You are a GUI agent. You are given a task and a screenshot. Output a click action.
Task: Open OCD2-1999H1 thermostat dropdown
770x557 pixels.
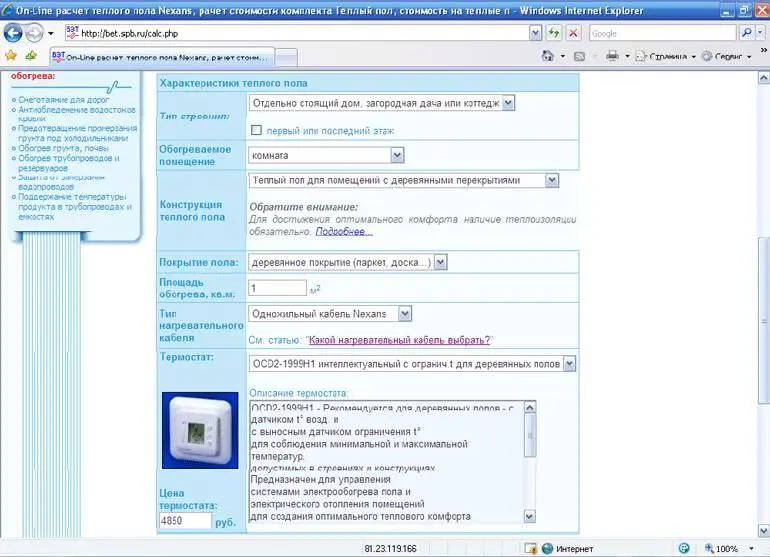click(412, 364)
